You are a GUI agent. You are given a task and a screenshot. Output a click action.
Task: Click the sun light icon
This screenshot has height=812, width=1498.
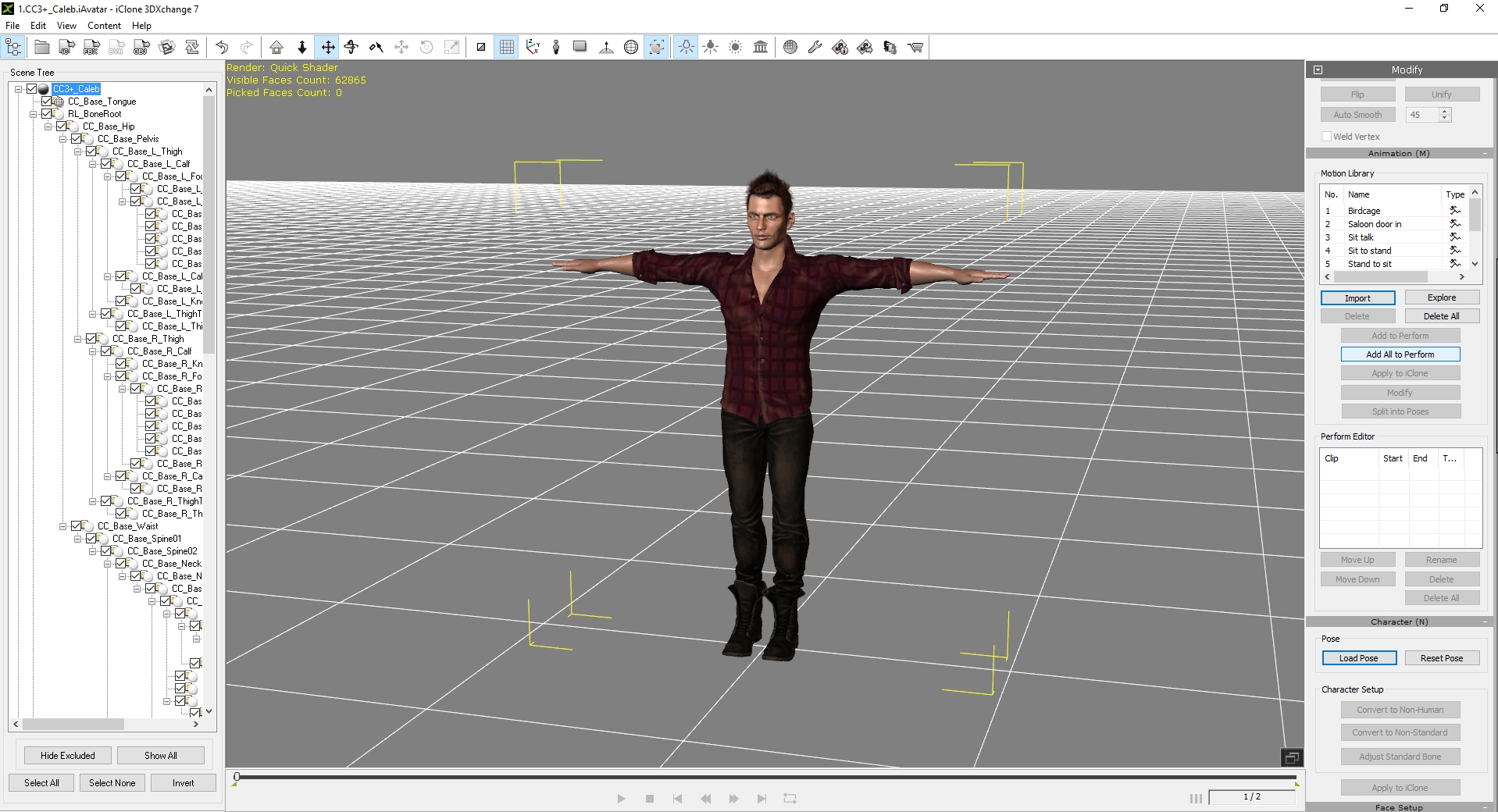point(736,48)
